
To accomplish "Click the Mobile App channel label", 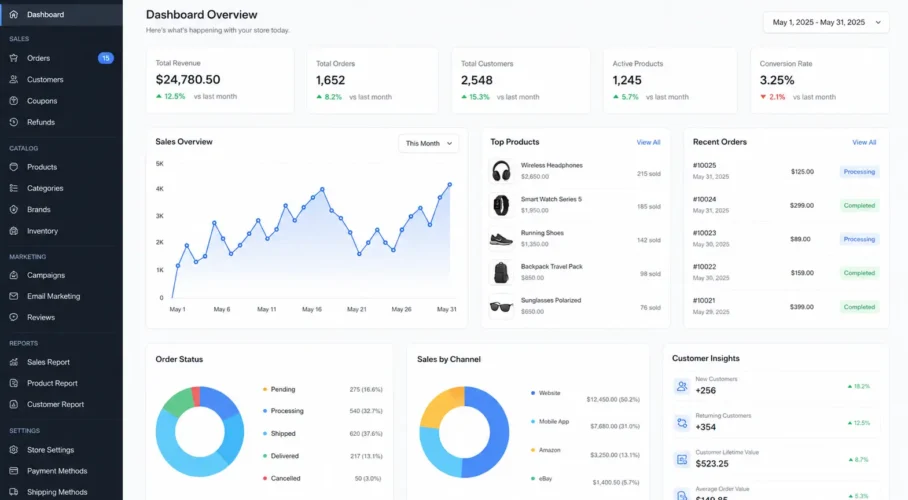I will (554, 422).
